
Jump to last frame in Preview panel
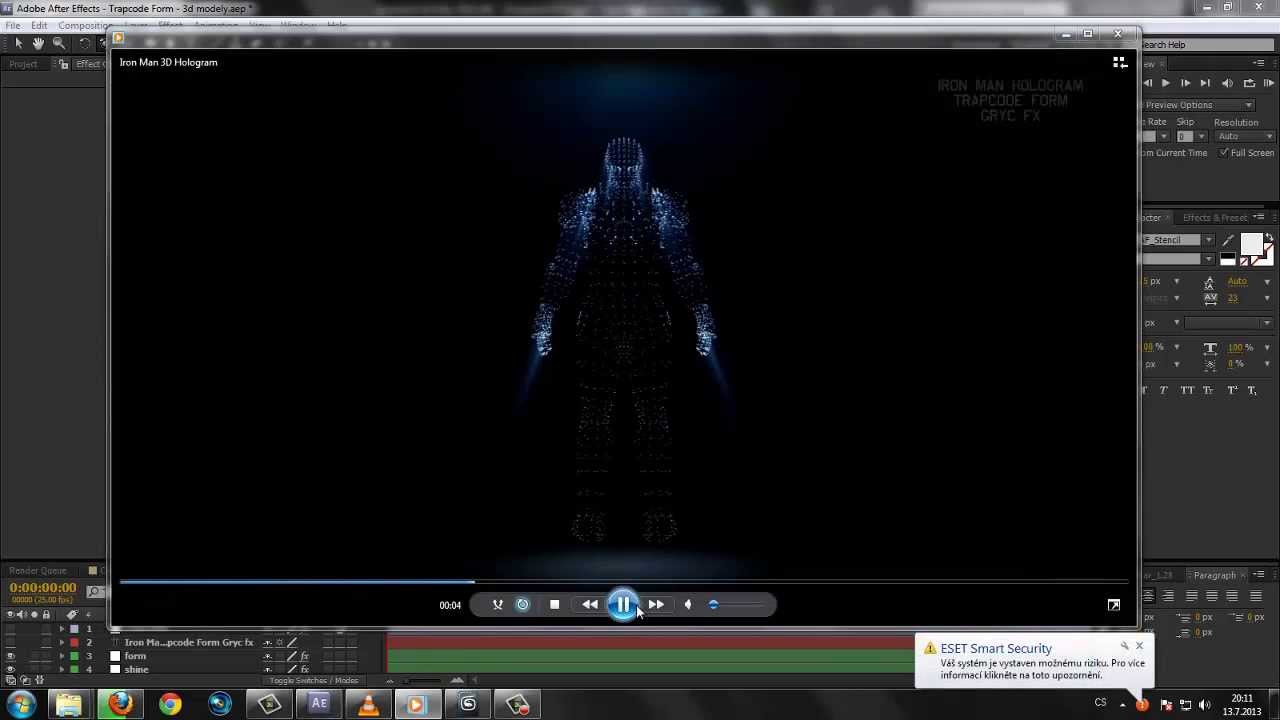click(x=1205, y=84)
